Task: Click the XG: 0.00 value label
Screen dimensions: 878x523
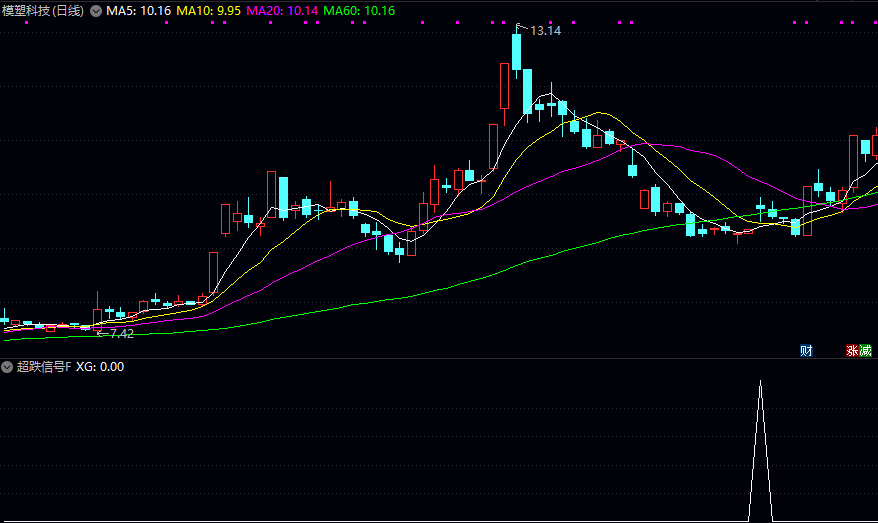Action: tap(100, 367)
